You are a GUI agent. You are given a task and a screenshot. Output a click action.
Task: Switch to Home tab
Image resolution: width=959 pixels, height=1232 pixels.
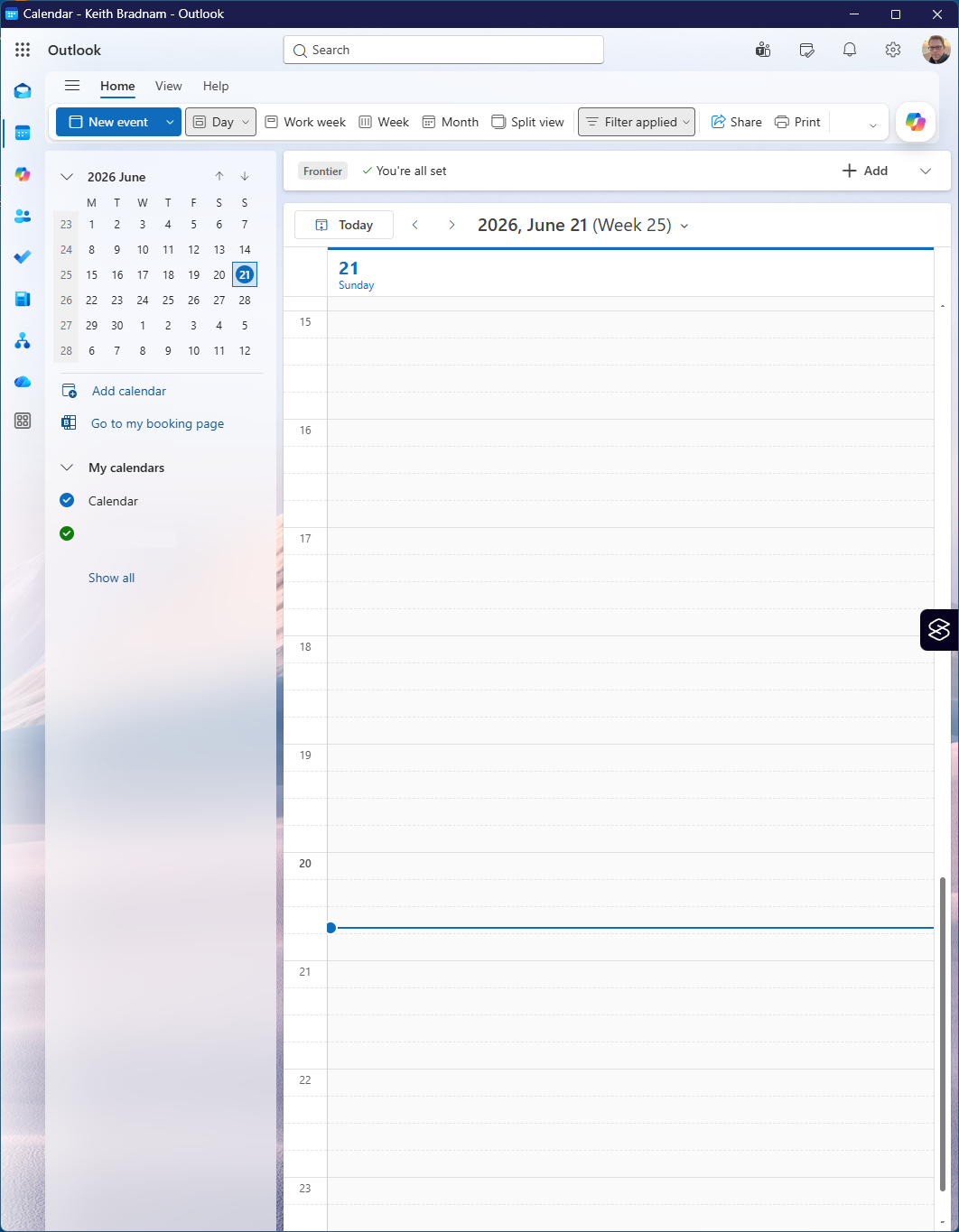tap(117, 86)
